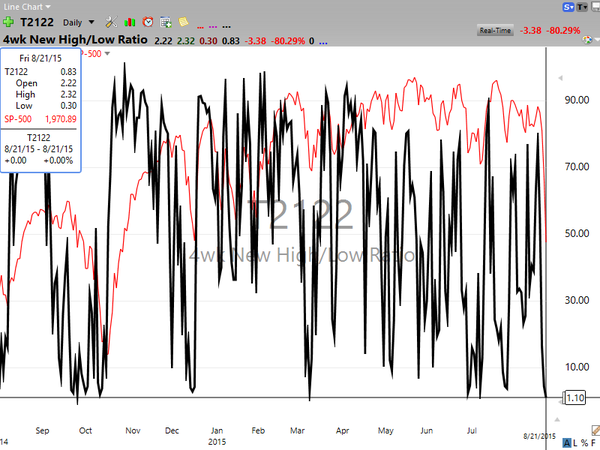
Task: Click the Fri 8/21/15 date in data box
Action: [40, 58]
